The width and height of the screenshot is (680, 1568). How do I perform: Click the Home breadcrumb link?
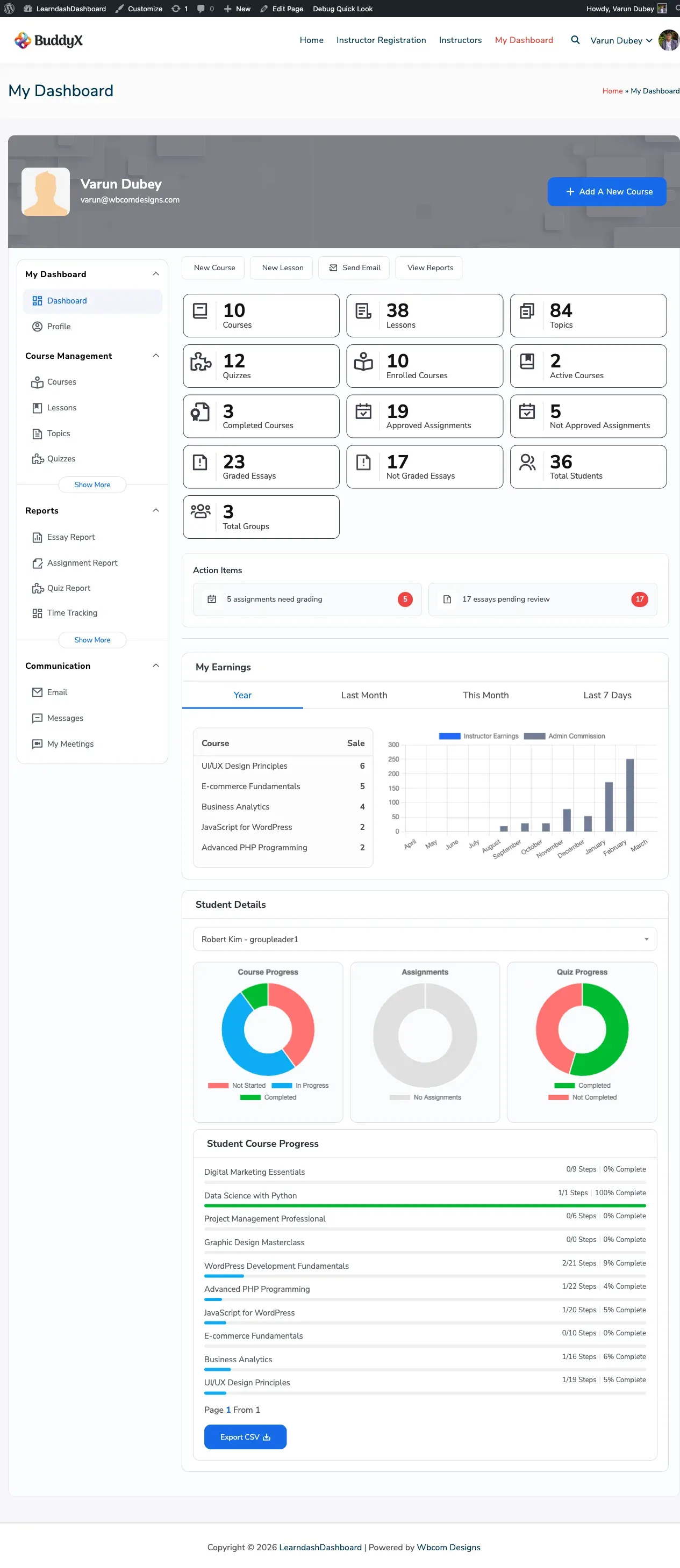[x=612, y=91]
